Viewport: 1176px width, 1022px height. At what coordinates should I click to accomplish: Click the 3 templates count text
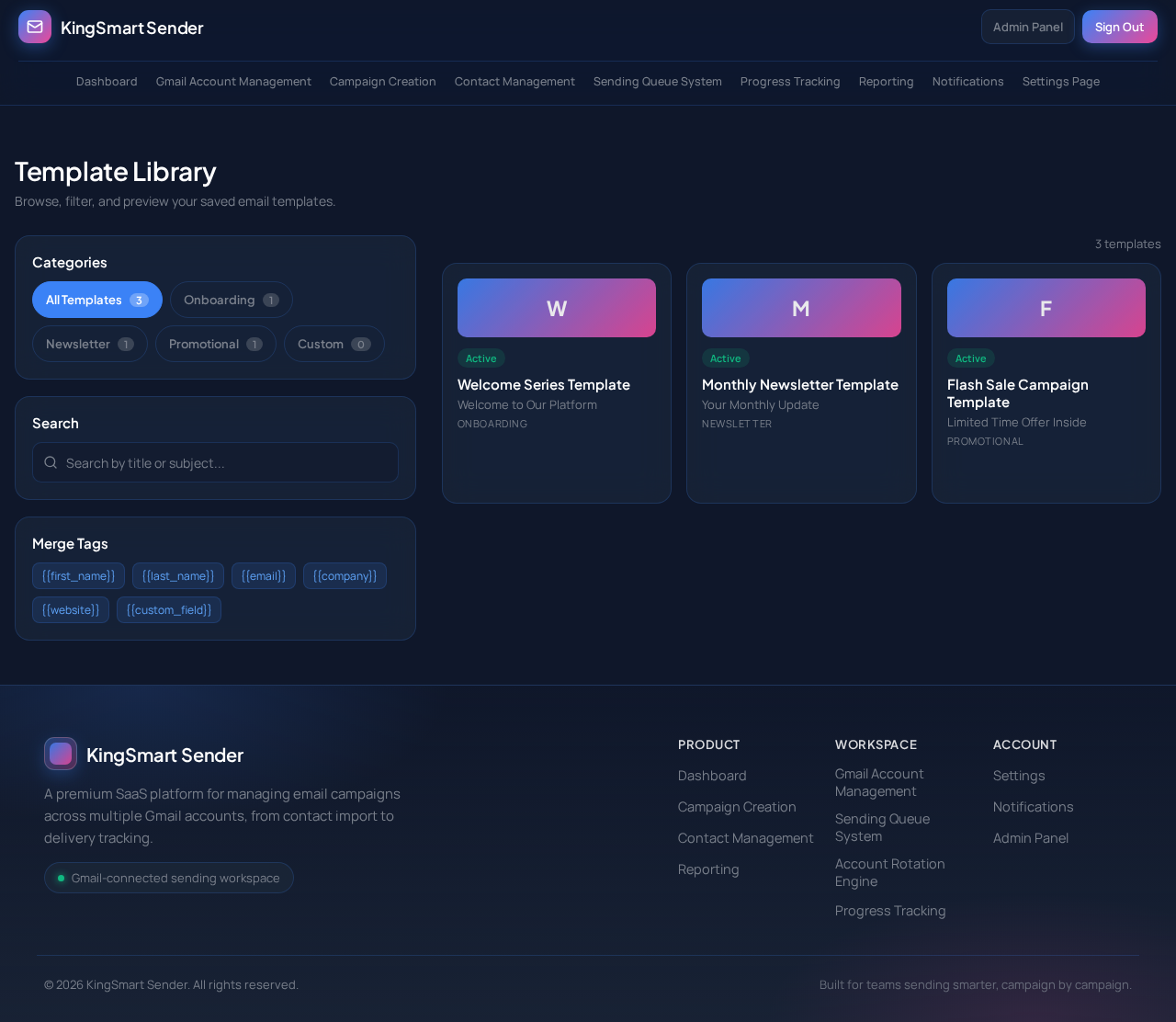(1128, 244)
